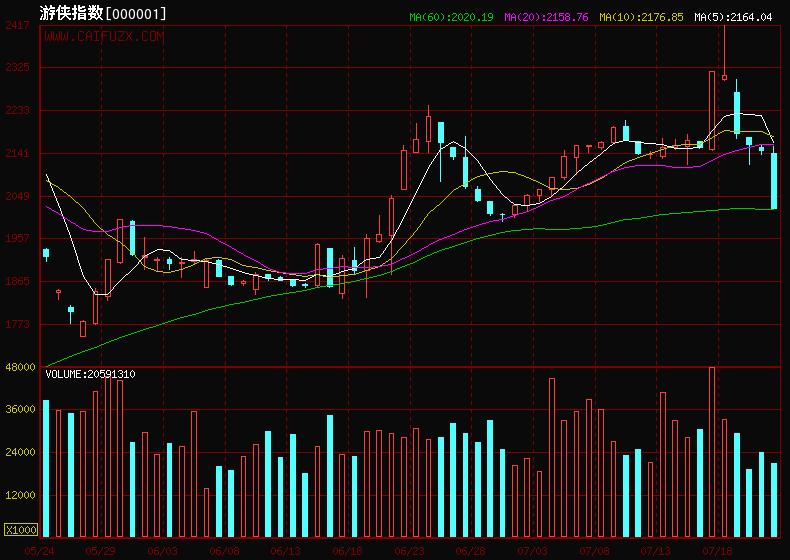Click the 06/18 date label
This screenshot has width=790, height=560.
tap(348, 551)
